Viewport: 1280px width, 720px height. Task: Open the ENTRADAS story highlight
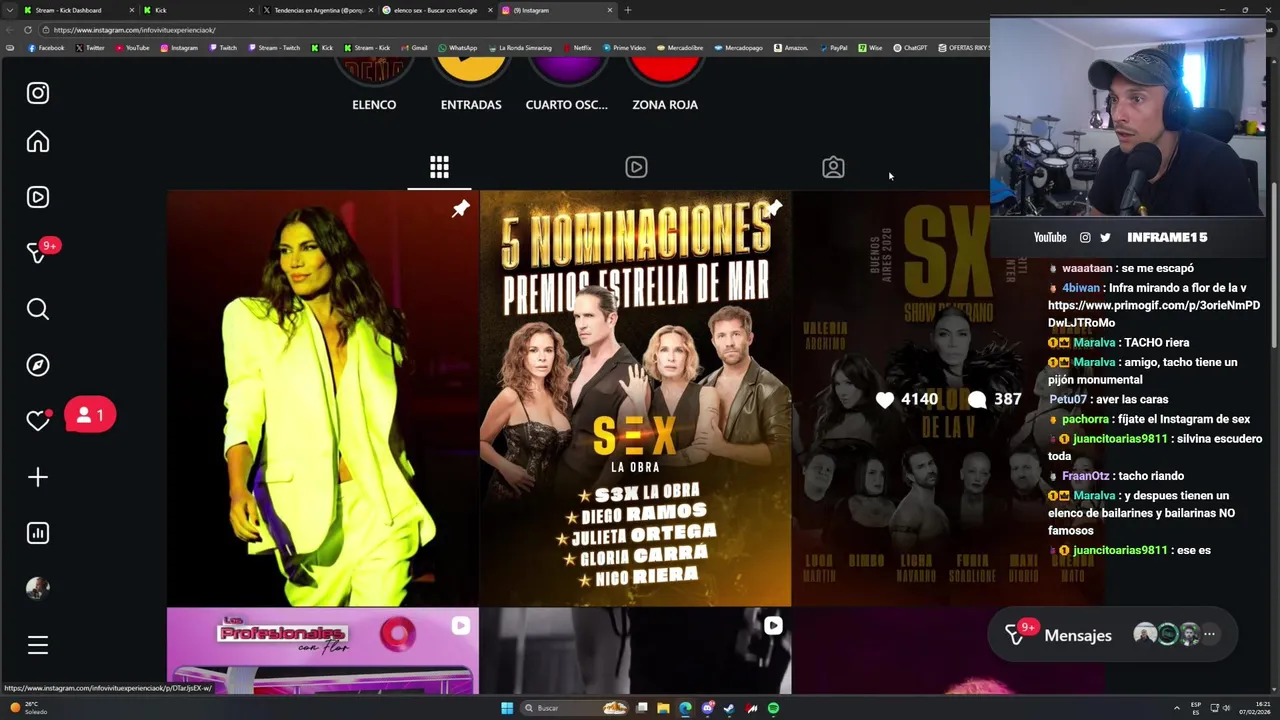pyautogui.click(x=471, y=85)
